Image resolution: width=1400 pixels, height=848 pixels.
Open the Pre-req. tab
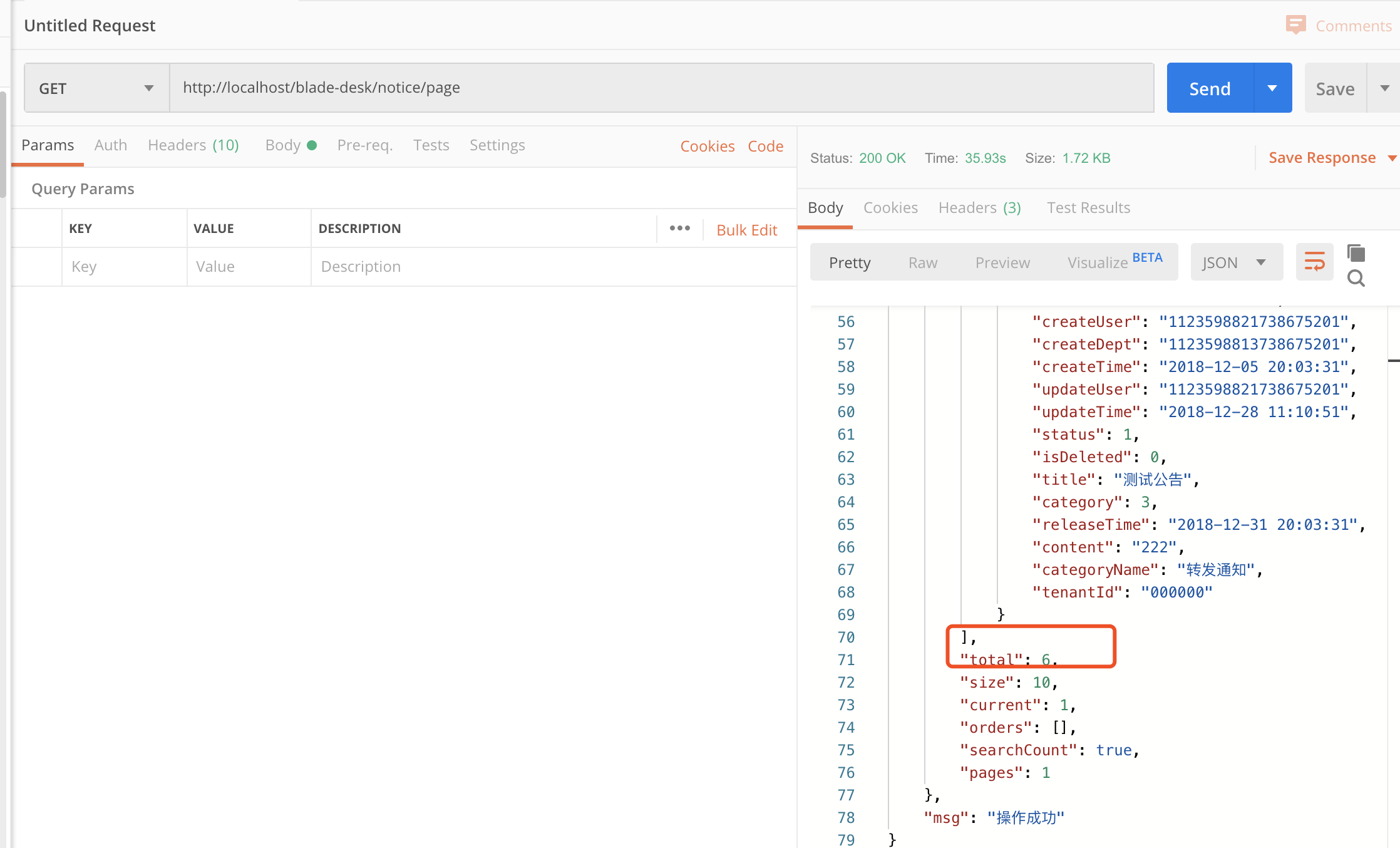pyautogui.click(x=365, y=145)
